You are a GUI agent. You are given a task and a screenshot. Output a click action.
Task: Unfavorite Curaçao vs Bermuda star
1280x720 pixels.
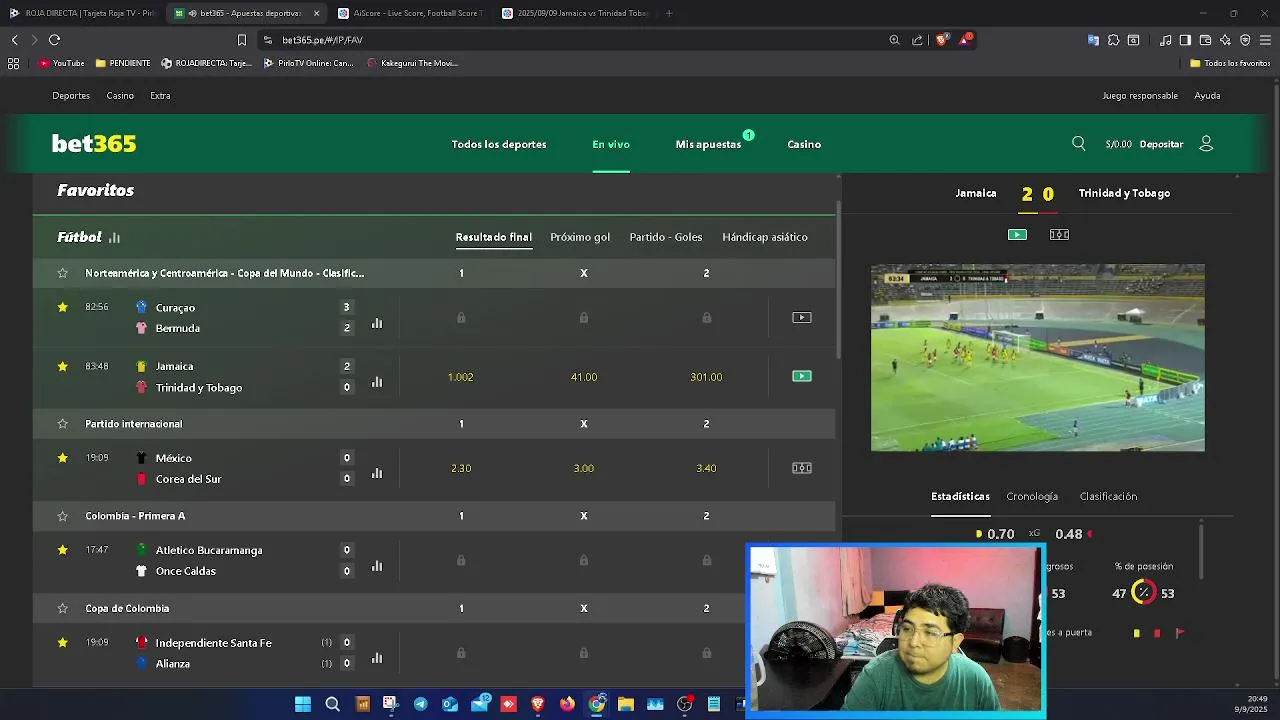pyautogui.click(x=62, y=307)
